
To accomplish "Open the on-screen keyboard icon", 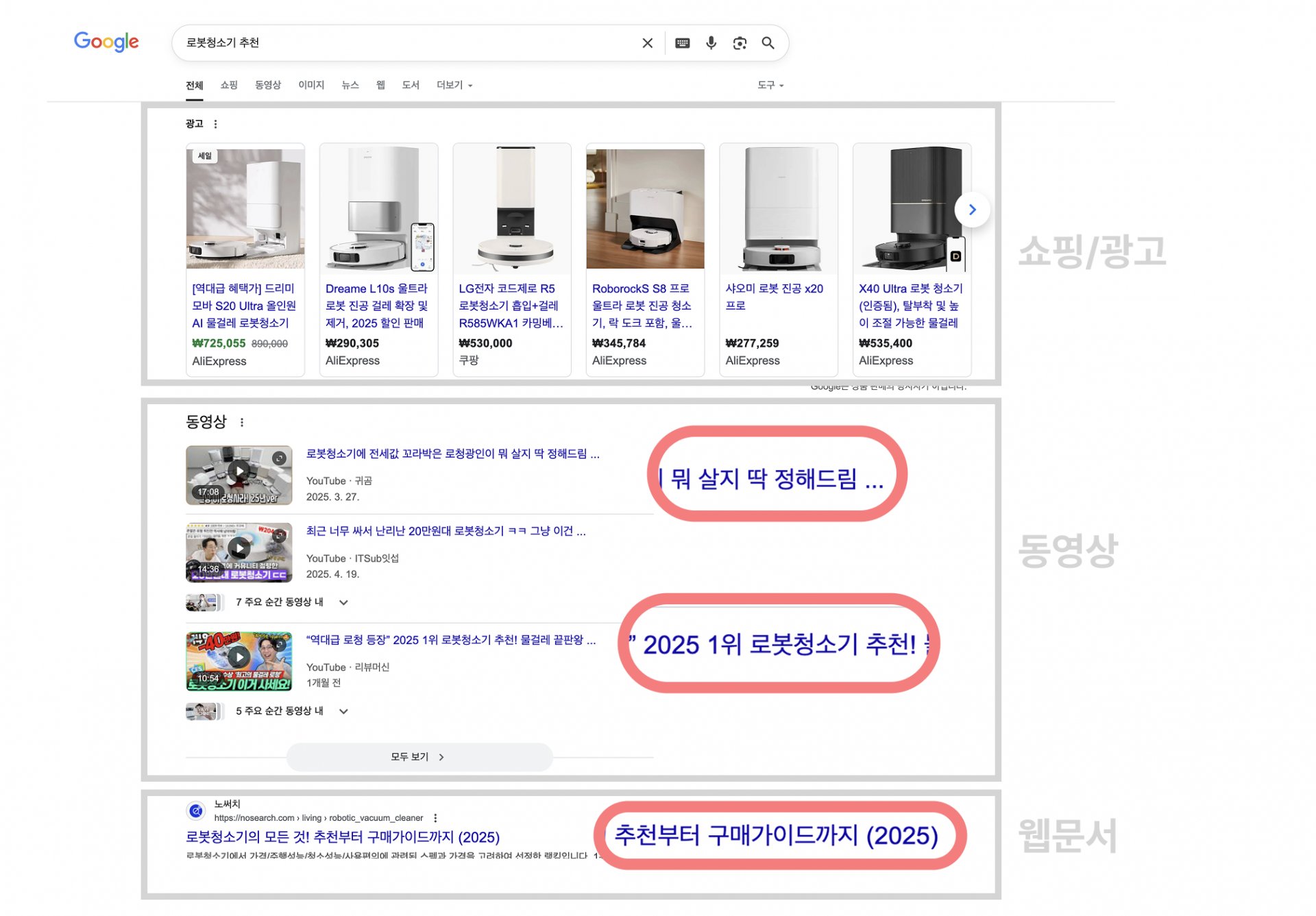I will 682,43.
